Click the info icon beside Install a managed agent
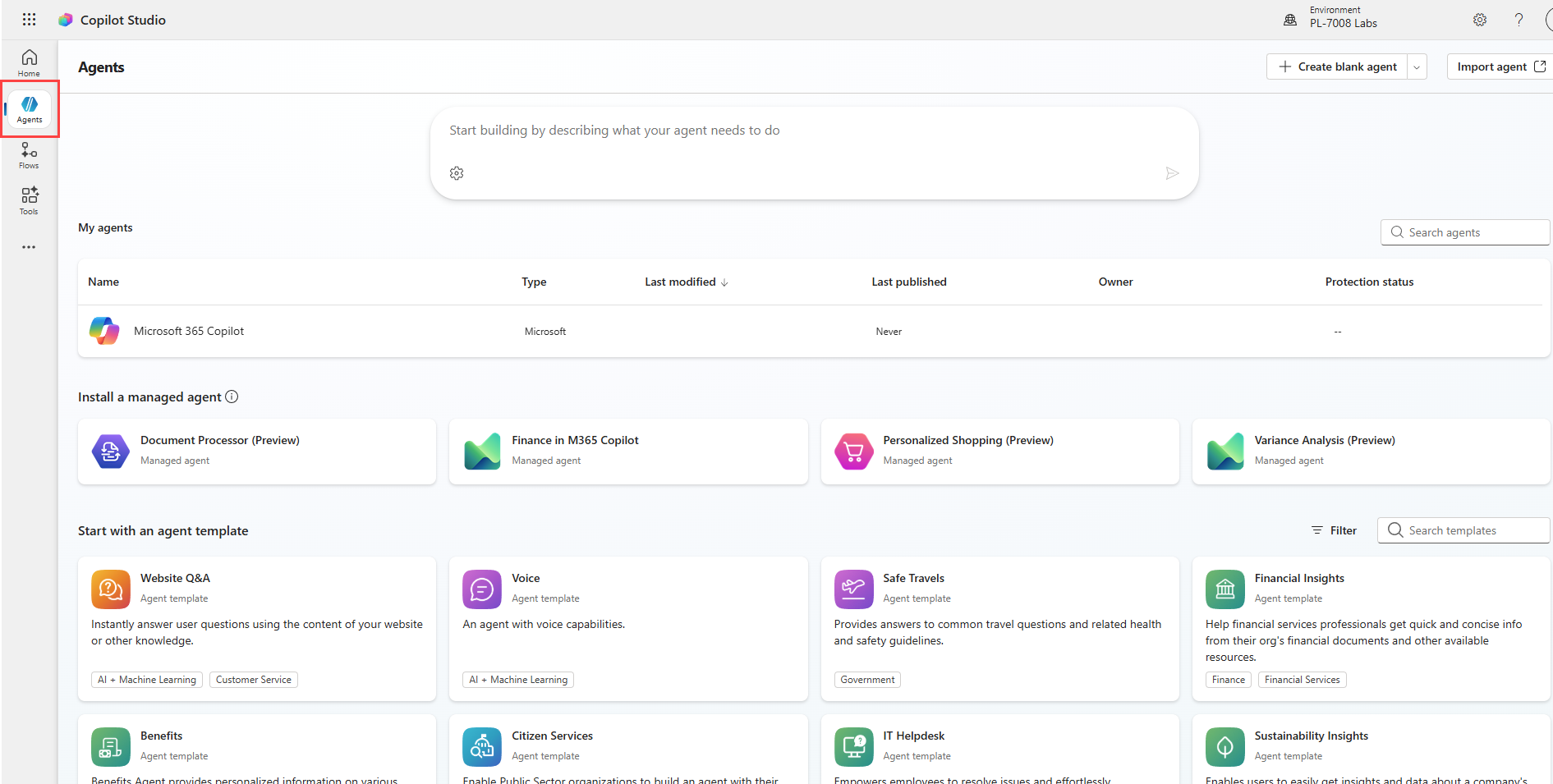The image size is (1553, 784). 231,397
